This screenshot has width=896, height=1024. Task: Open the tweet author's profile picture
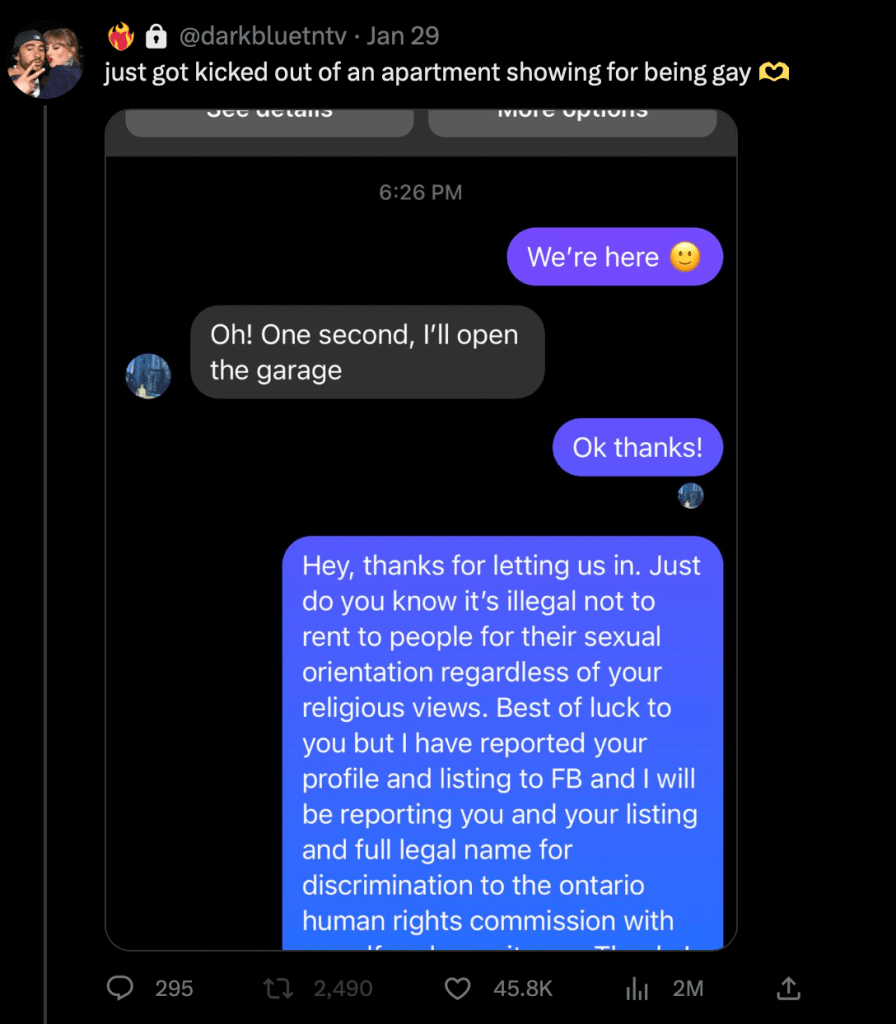coord(46,63)
